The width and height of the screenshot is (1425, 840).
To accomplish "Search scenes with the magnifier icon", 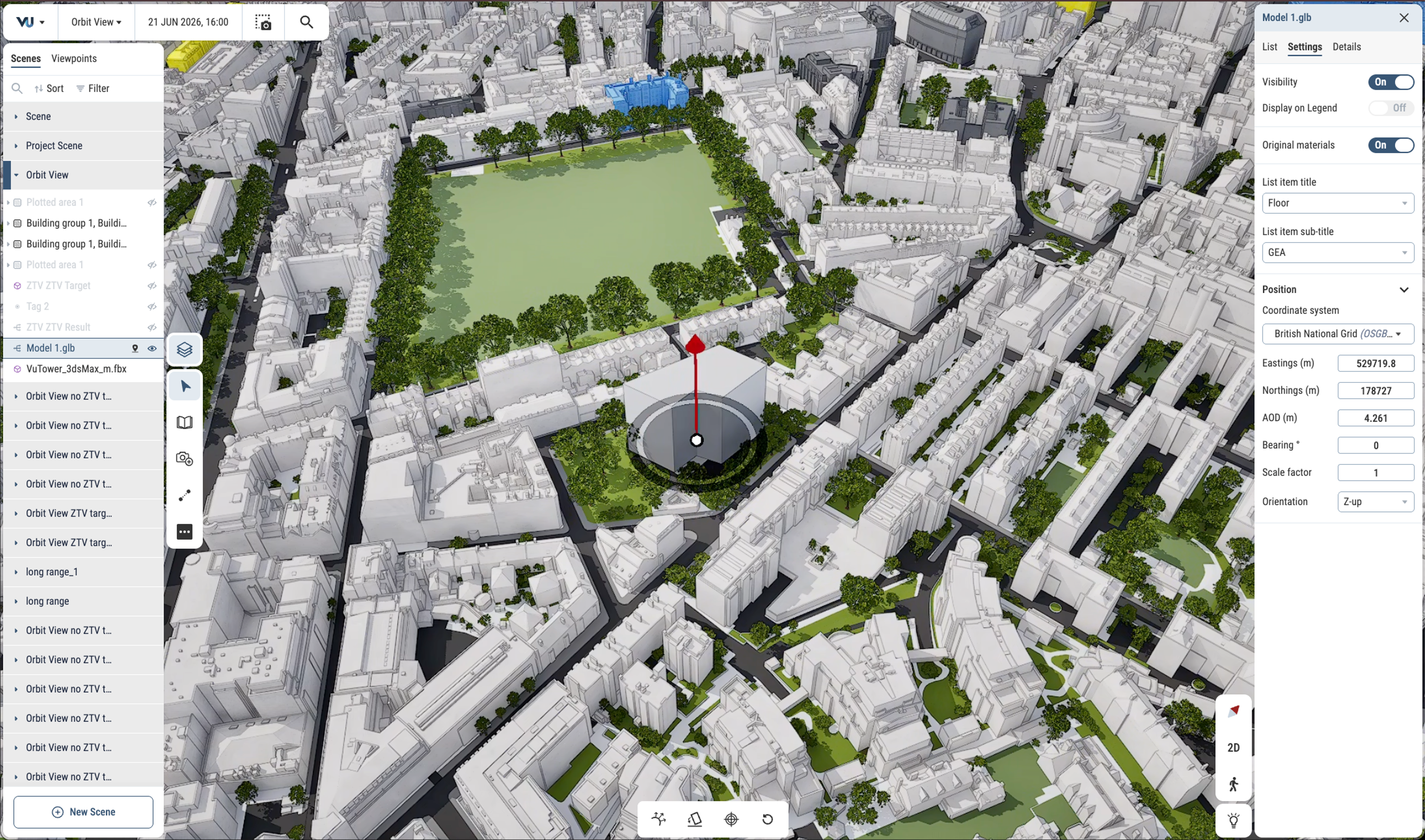I will (17, 88).
